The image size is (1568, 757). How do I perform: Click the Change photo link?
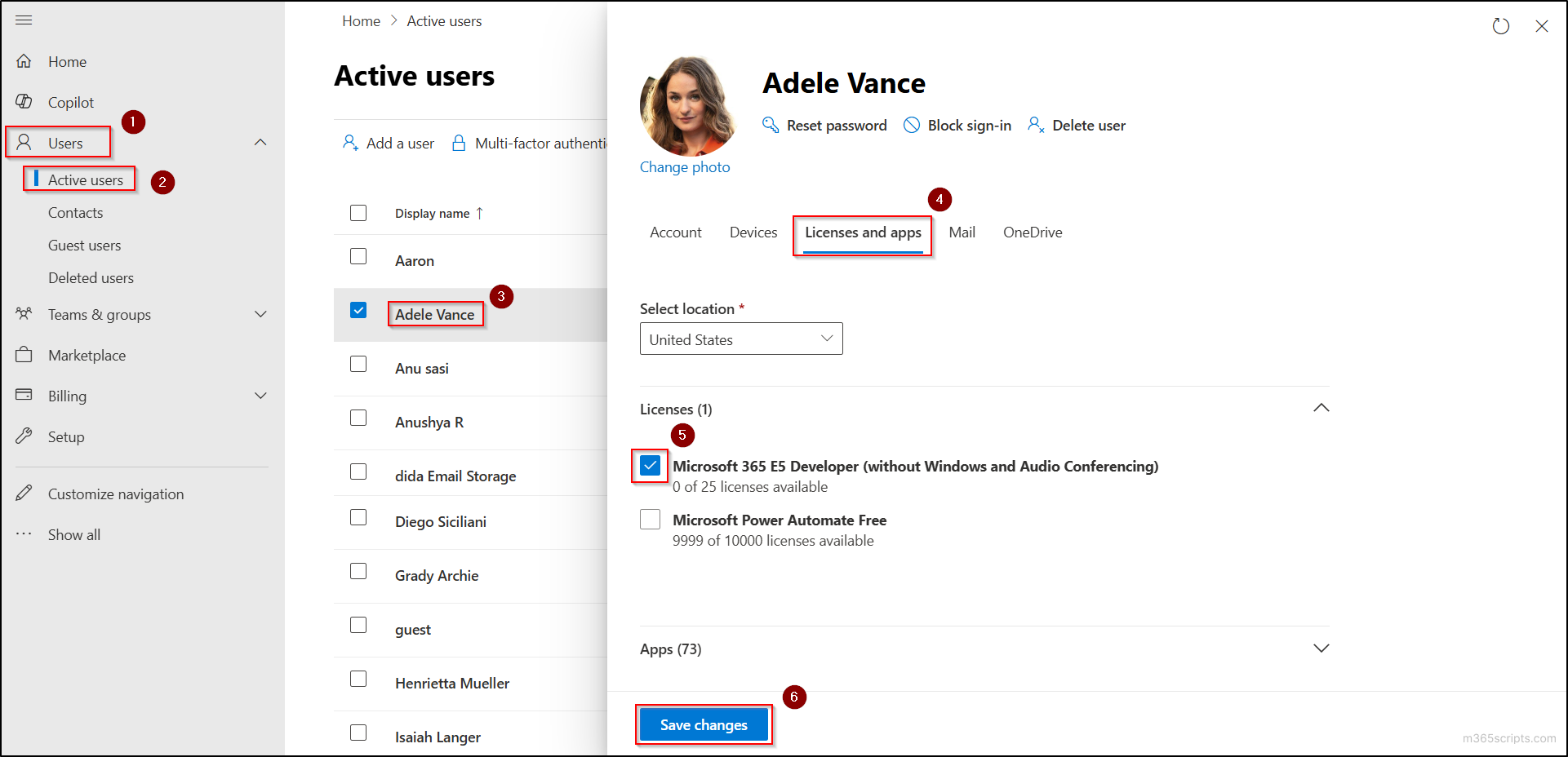(685, 166)
